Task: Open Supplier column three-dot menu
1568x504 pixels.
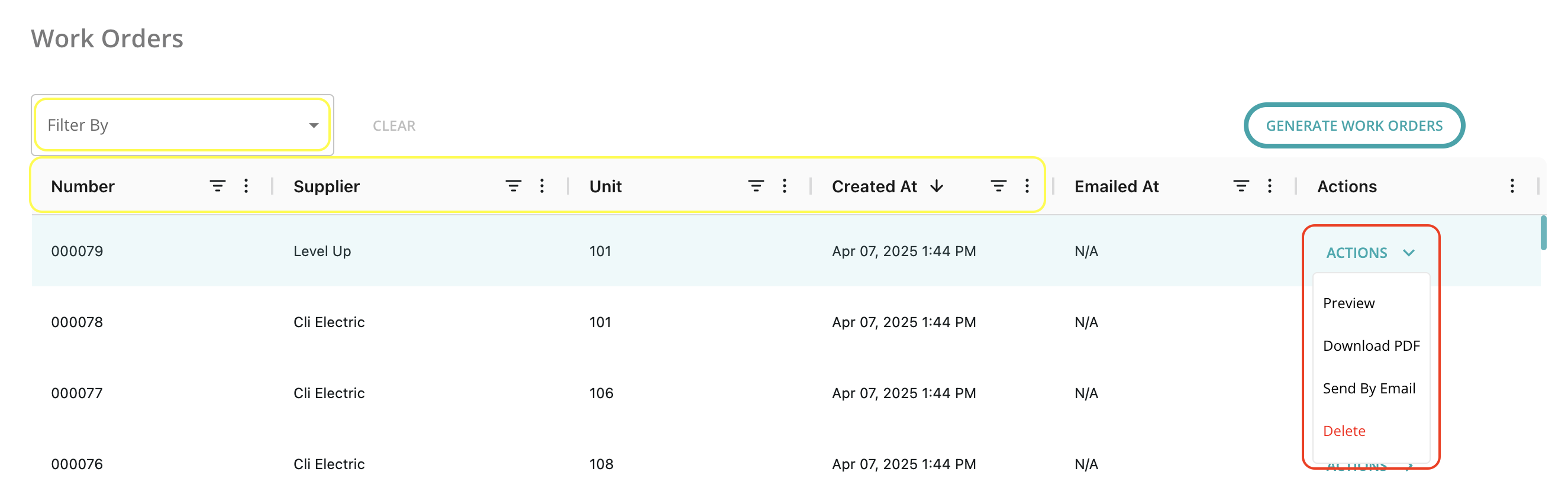Action: tap(542, 186)
